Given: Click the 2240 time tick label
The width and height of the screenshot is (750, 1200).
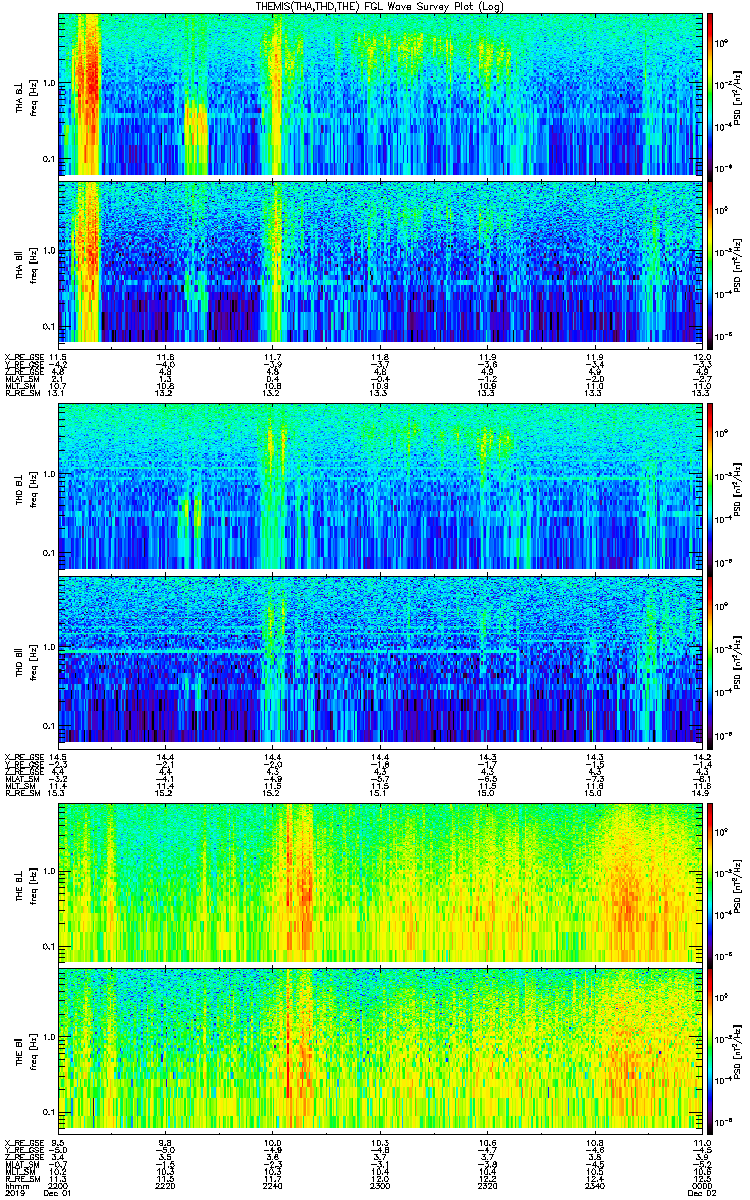Looking at the screenshot, I should tap(273, 1186).
